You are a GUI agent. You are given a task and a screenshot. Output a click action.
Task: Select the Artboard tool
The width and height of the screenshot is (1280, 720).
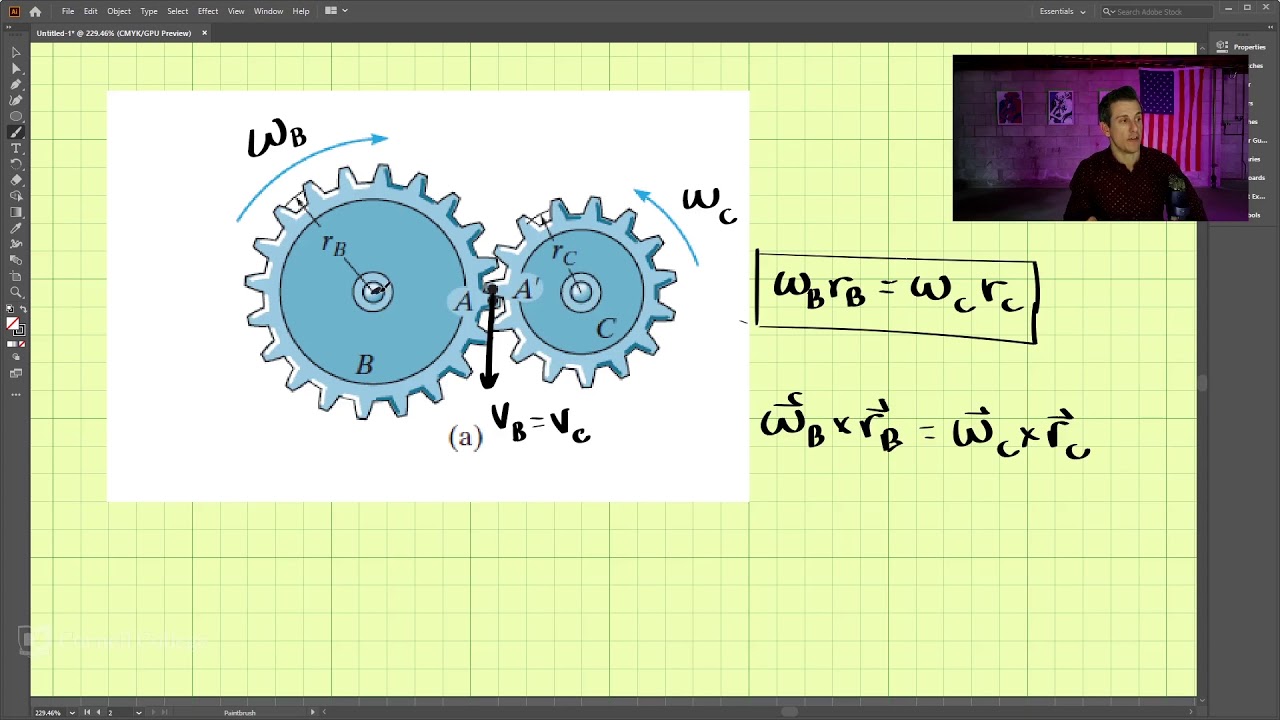[x=16, y=276]
